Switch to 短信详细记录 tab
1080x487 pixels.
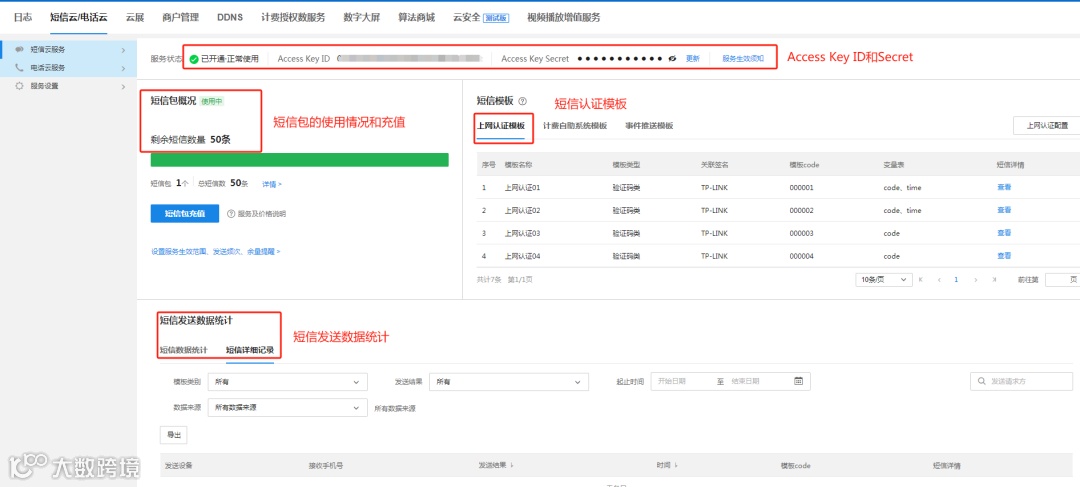click(x=250, y=350)
